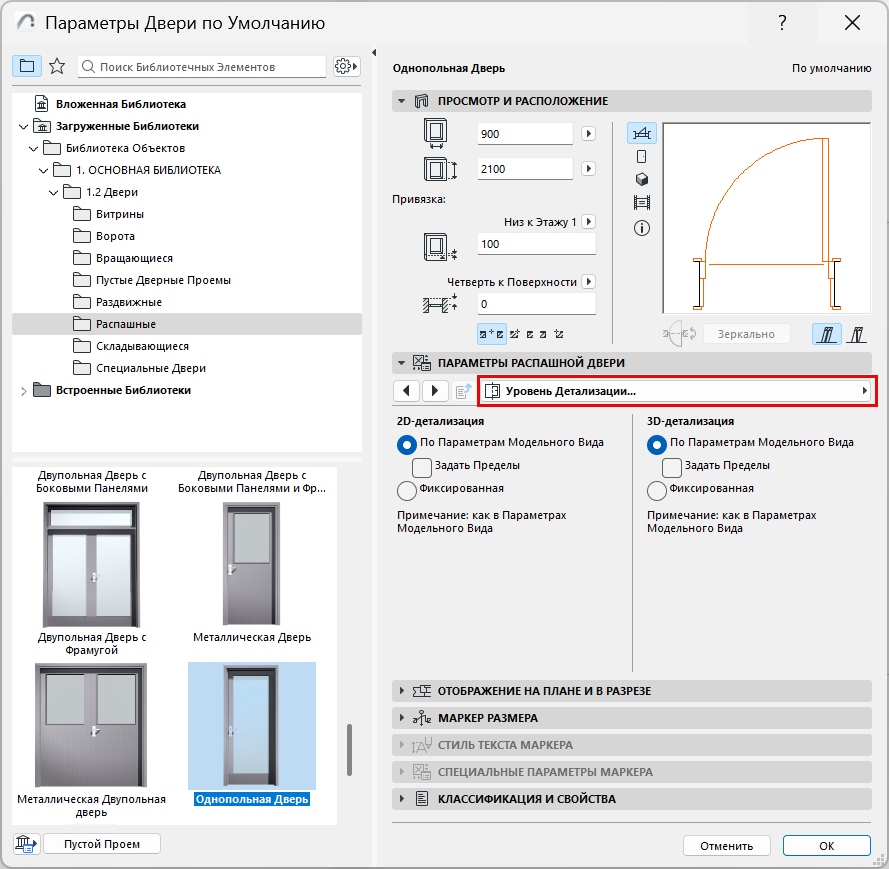Switch preview to 3D view
889x869 pixels.
642,180
